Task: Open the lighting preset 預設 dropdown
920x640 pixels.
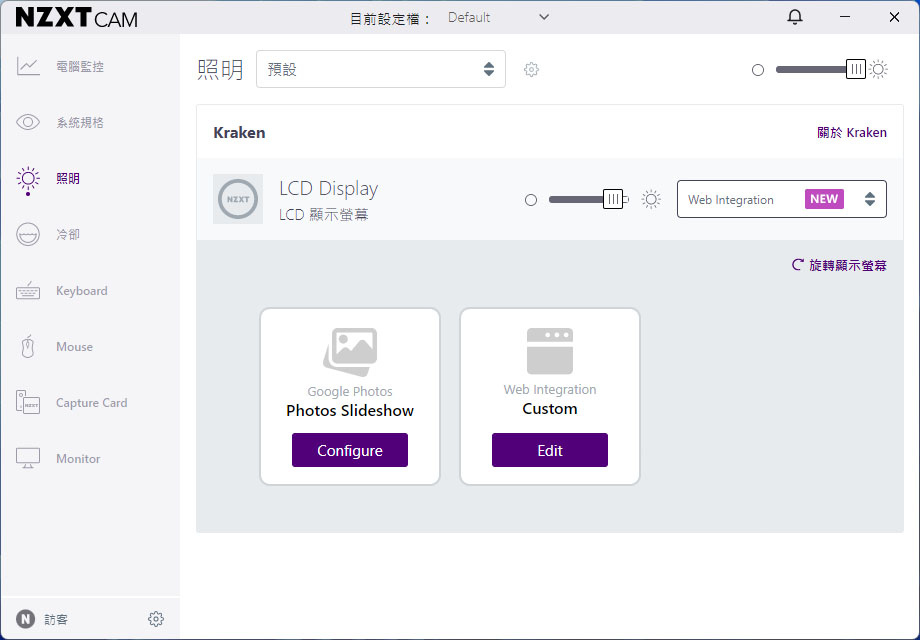Action: [381, 69]
